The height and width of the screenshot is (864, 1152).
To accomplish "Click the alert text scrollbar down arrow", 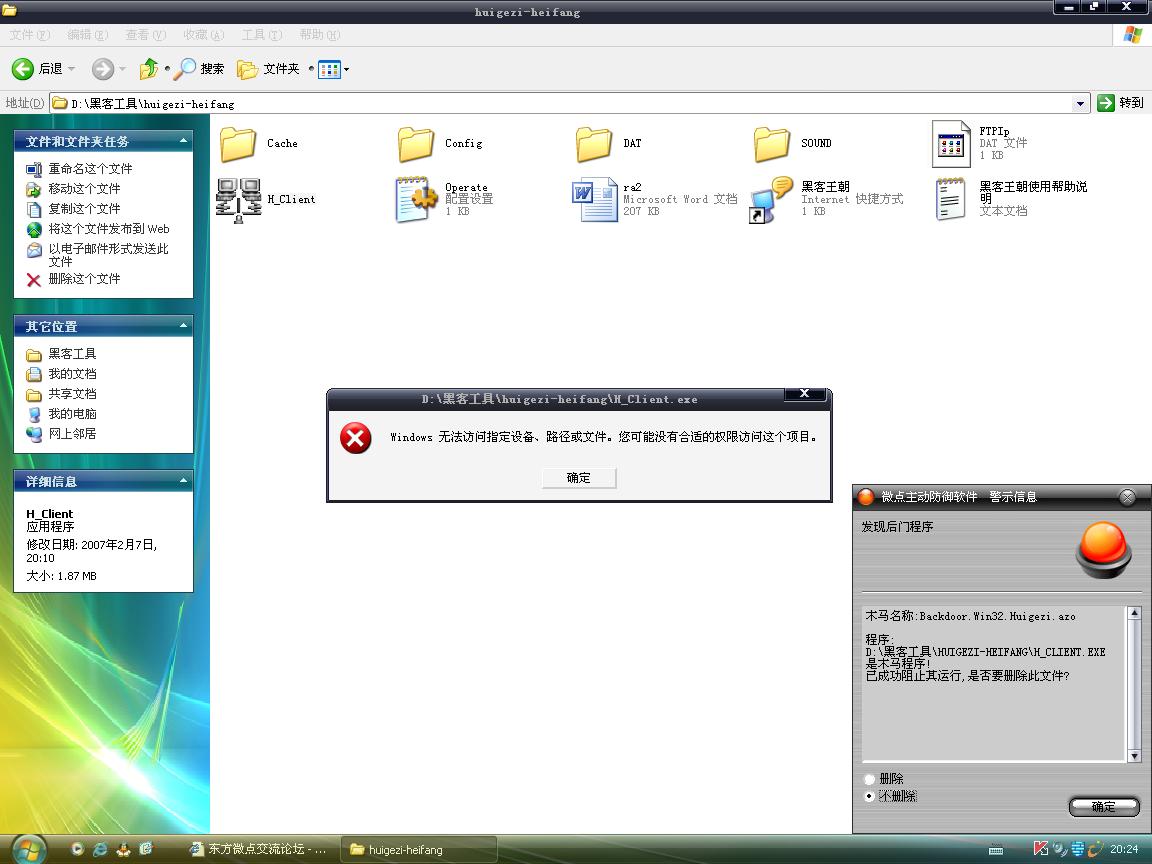I will pos(1134,755).
